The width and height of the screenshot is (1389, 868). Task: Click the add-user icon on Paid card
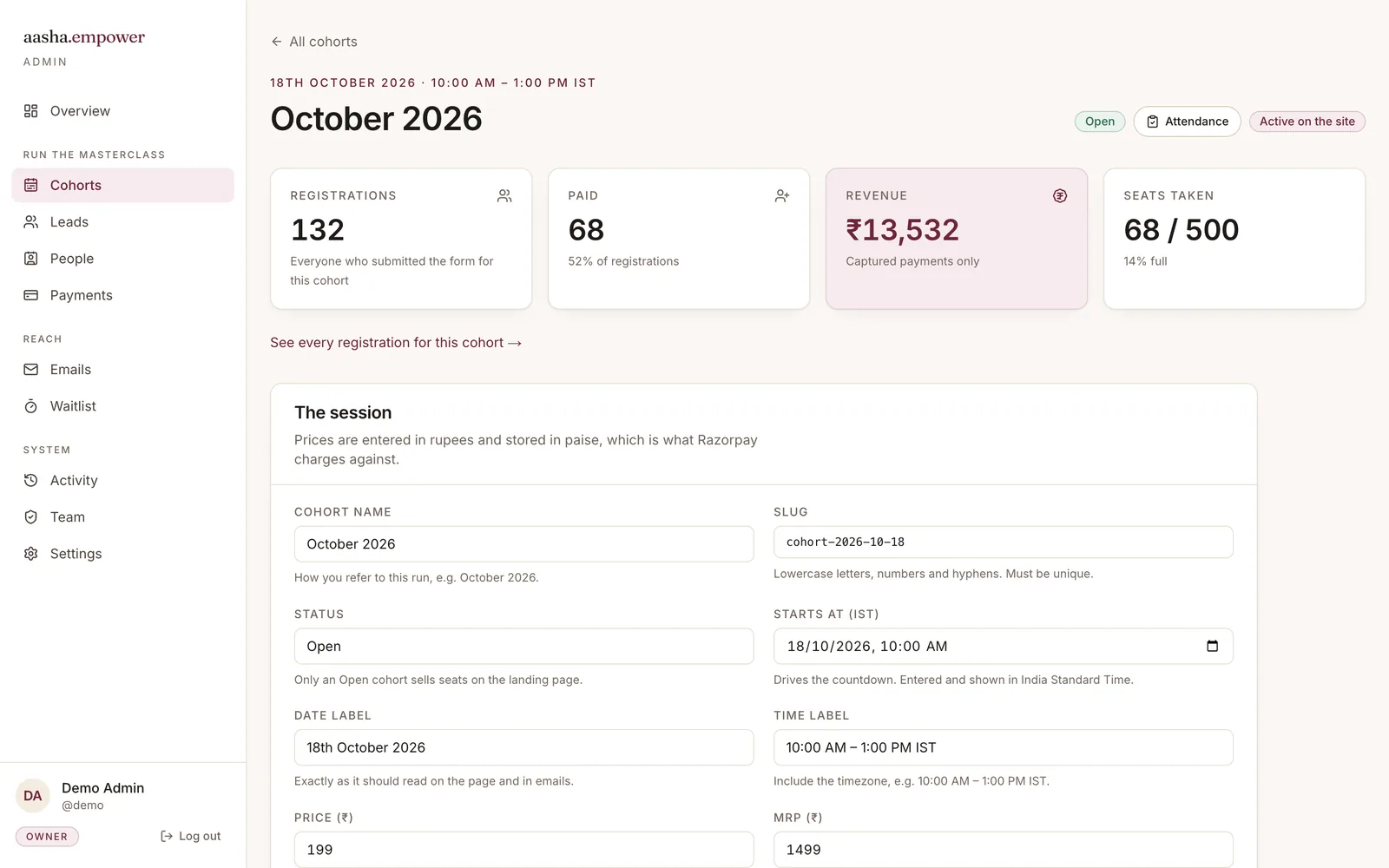pyautogui.click(x=782, y=196)
